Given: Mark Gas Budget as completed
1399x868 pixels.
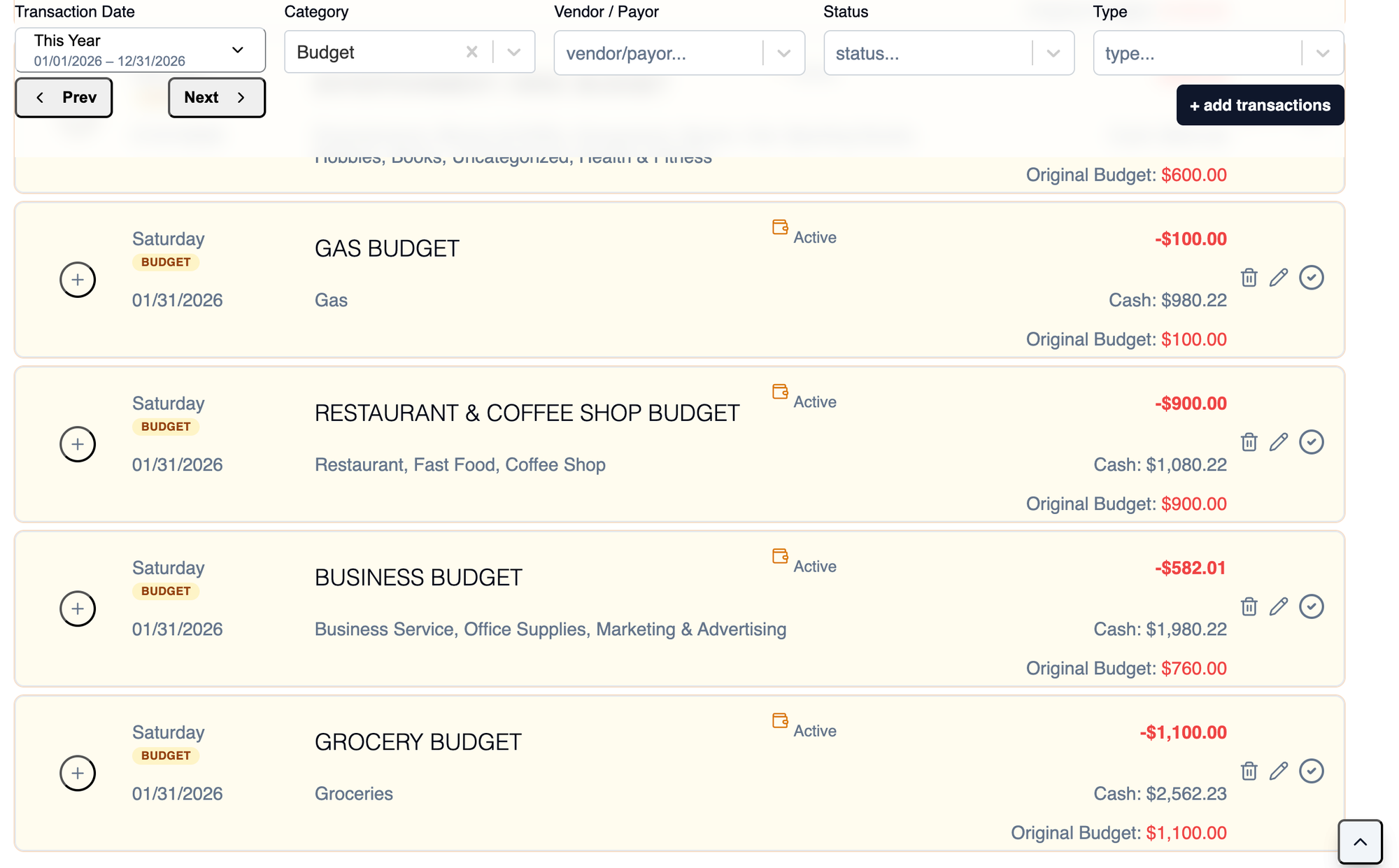Looking at the screenshot, I should pyautogui.click(x=1311, y=278).
